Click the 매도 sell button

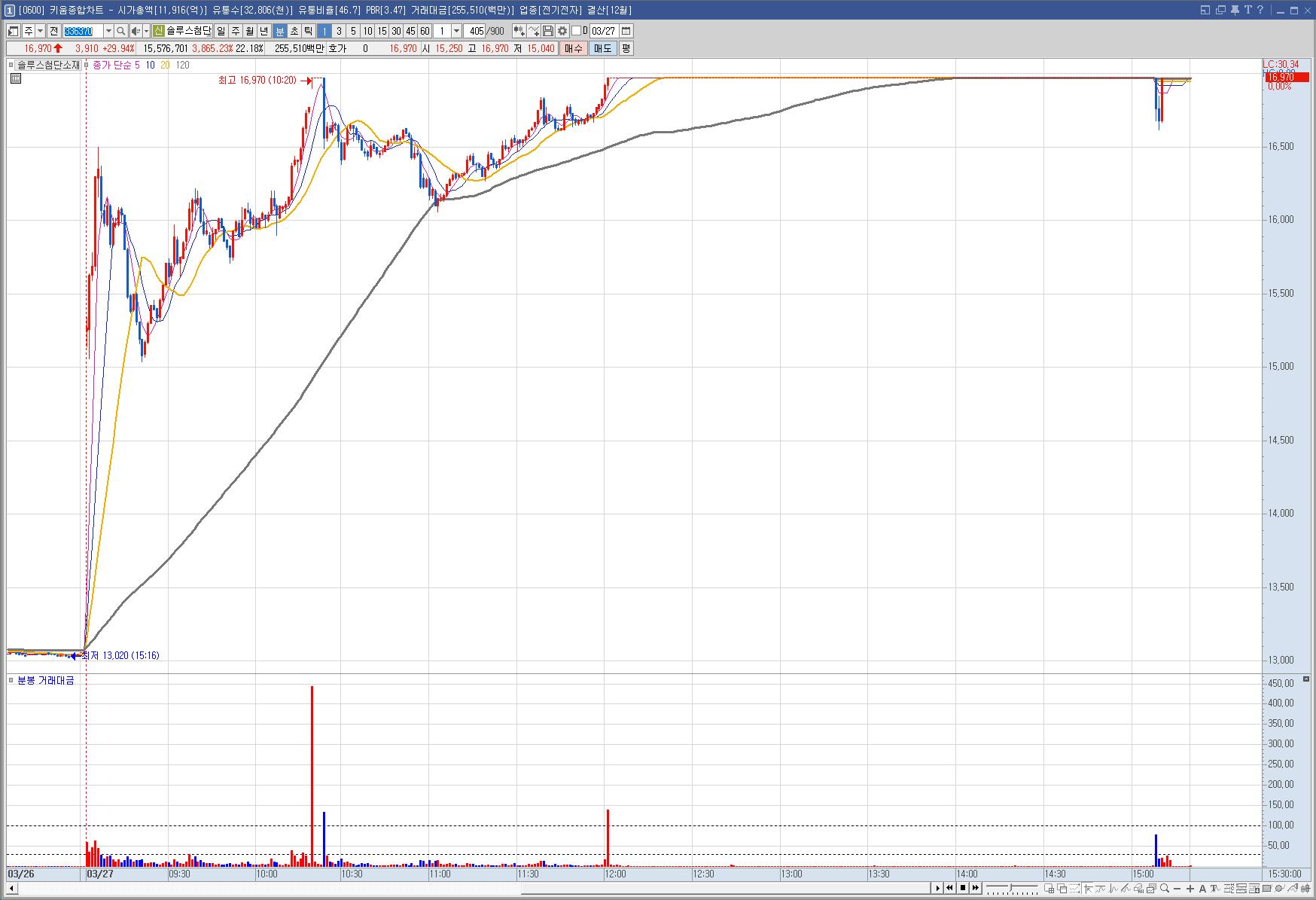point(603,48)
